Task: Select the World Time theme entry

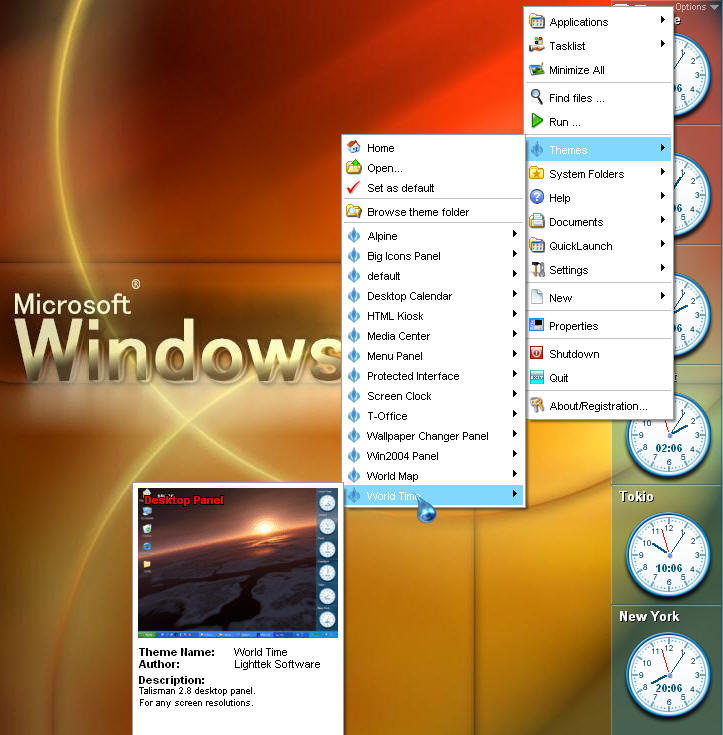Action: click(434, 495)
